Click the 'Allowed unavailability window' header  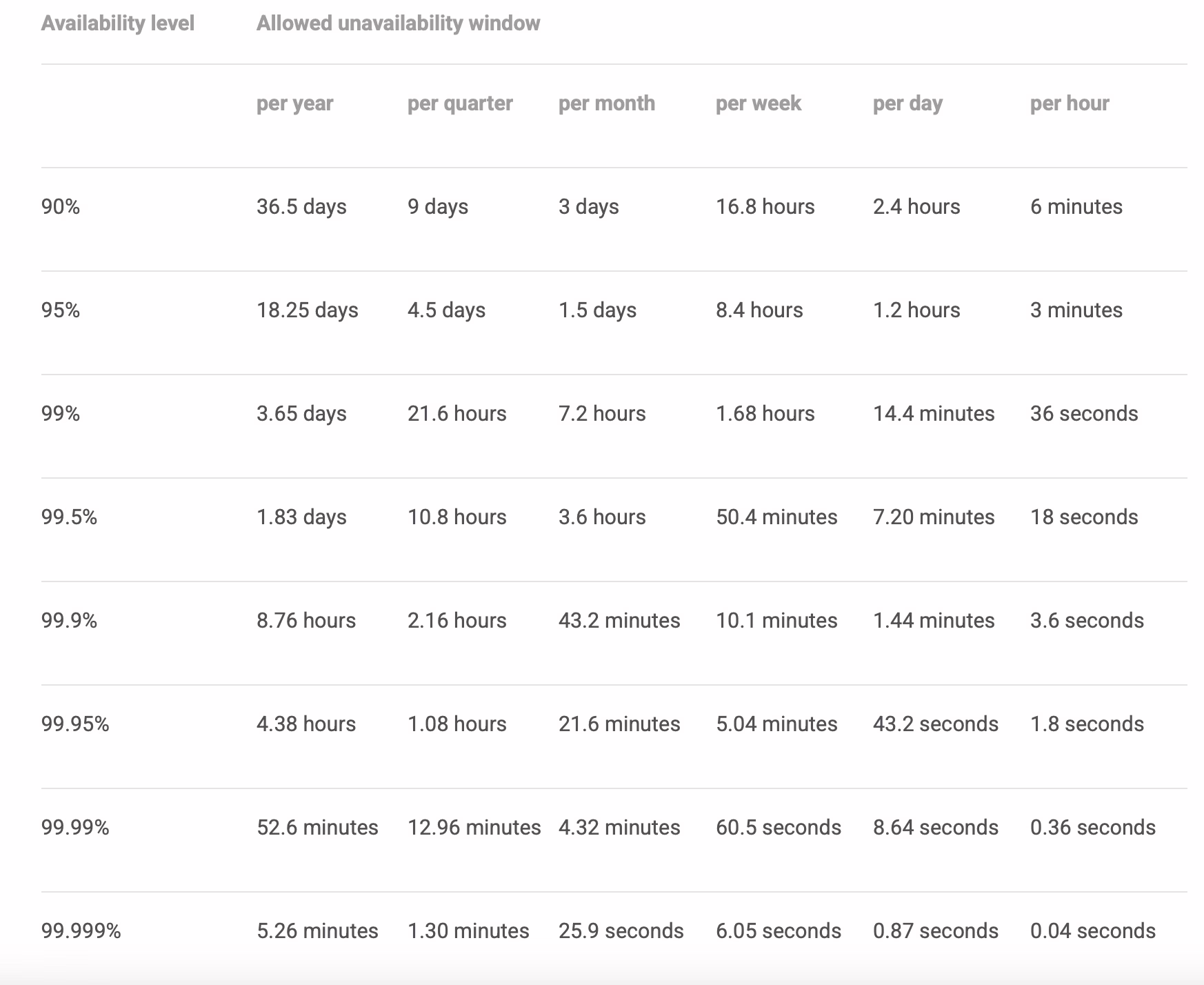point(398,23)
